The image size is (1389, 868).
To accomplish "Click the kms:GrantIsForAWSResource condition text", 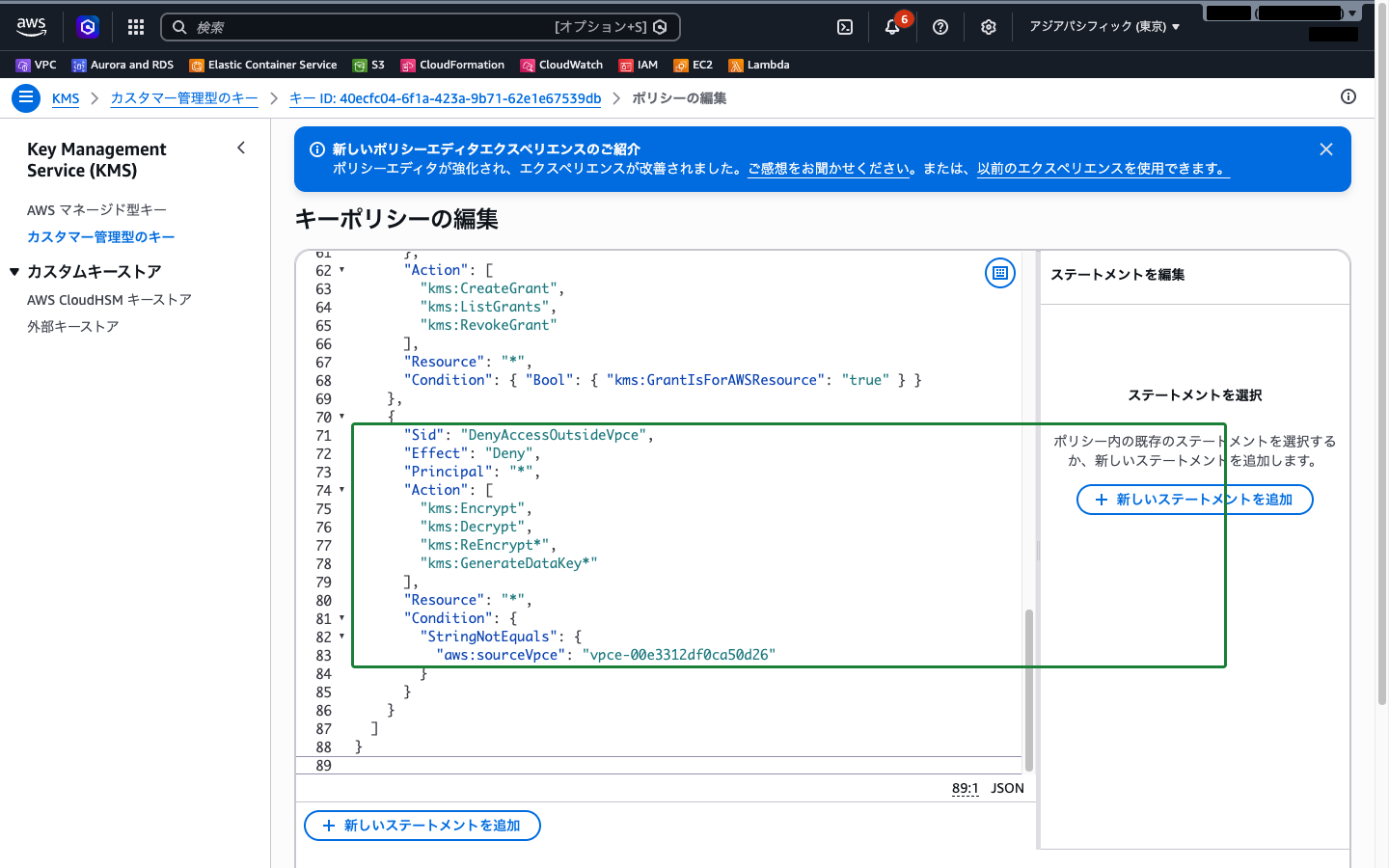I will click(x=715, y=380).
